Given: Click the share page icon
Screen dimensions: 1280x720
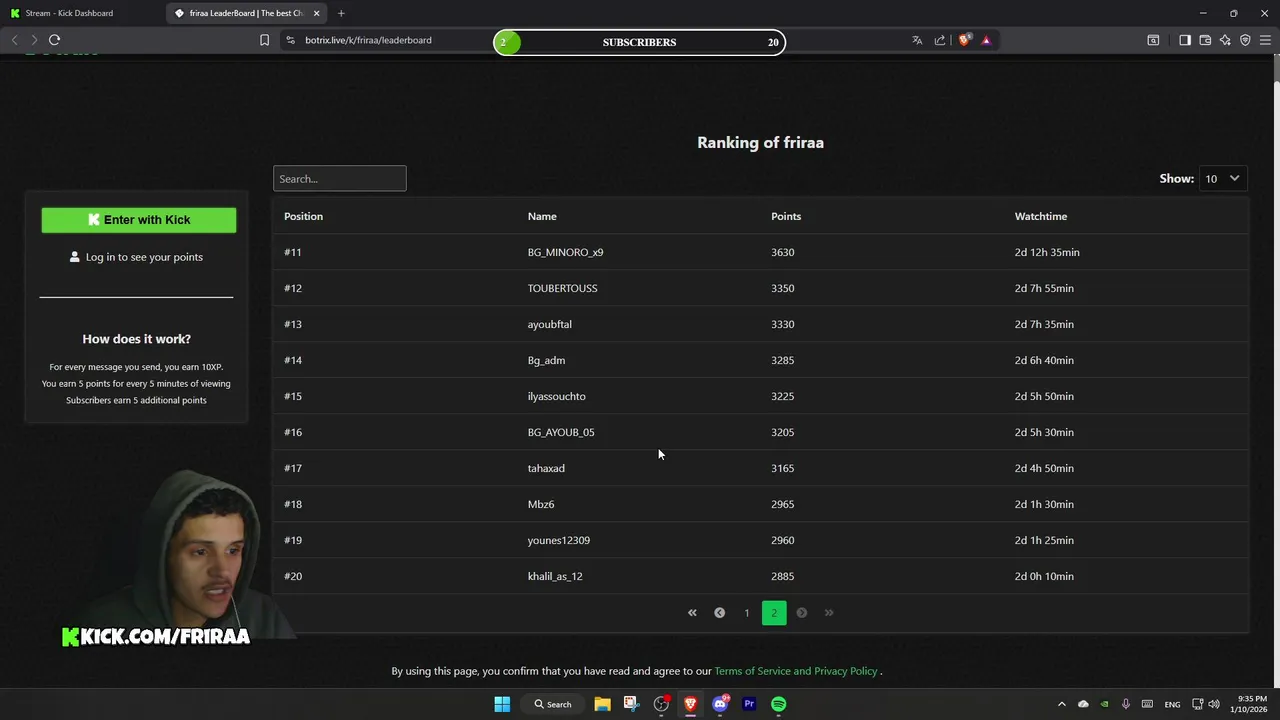Looking at the screenshot, I should point(940,40).
